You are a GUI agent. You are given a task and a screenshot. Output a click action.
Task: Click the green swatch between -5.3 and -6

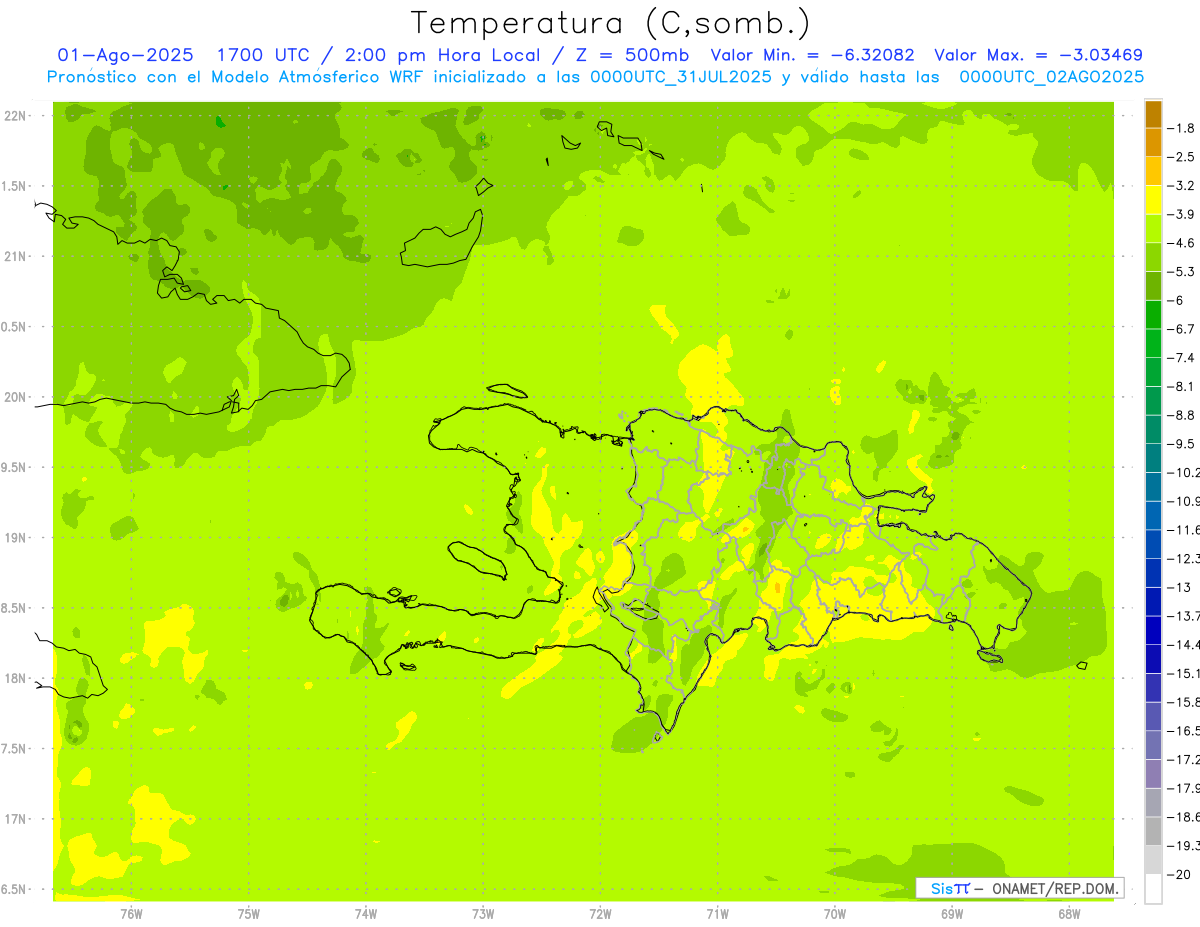click(x=1153, y=286)
